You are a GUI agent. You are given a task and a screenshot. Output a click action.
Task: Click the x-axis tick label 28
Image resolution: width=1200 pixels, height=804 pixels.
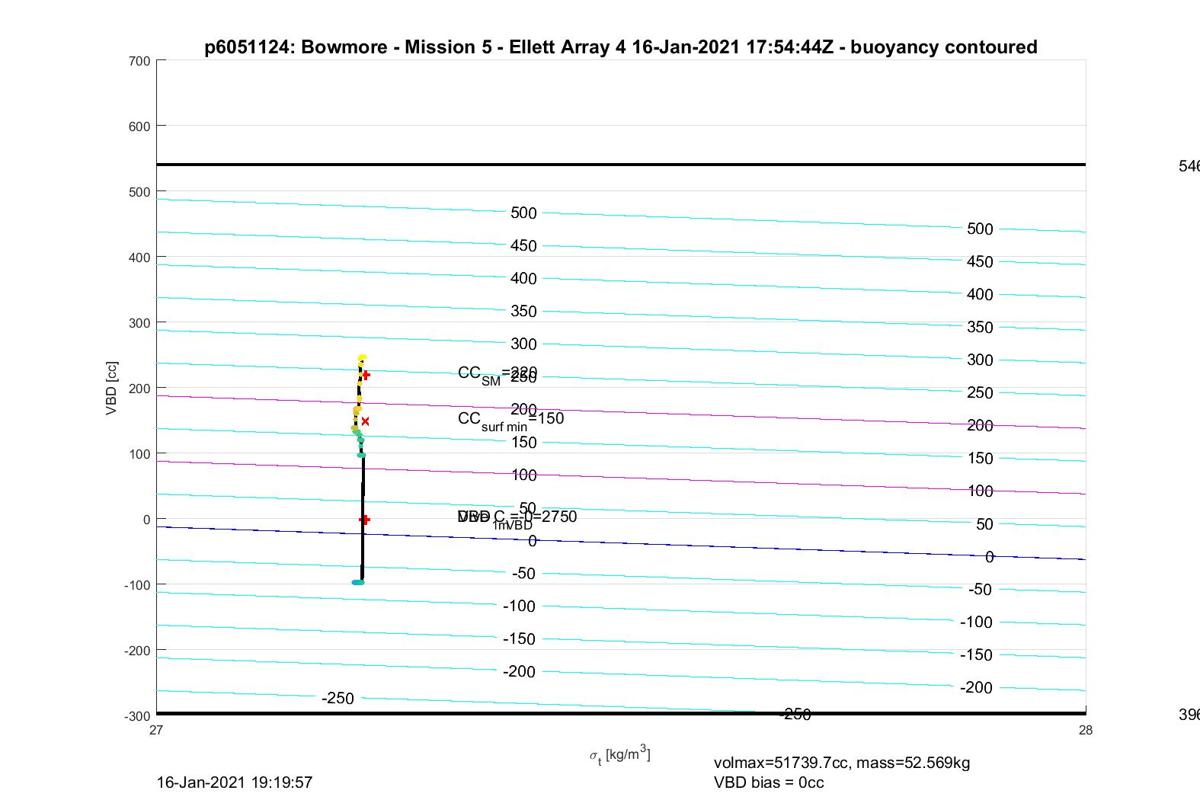[1086, 730]
